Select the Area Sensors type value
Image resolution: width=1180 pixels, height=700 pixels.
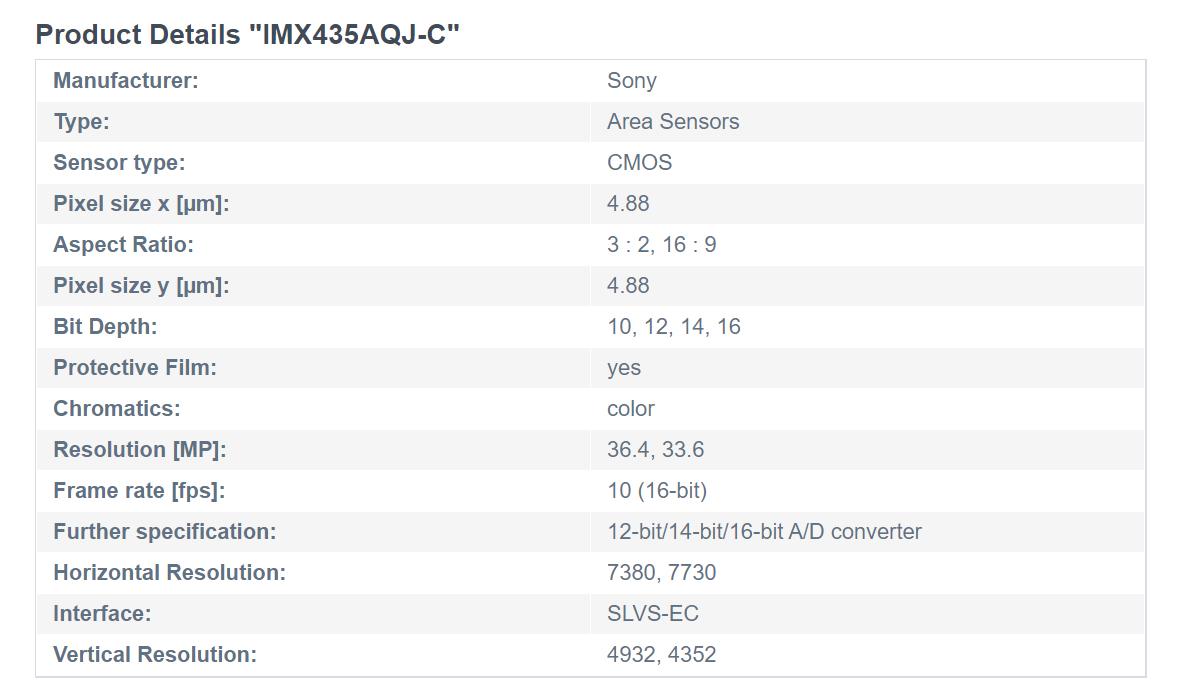(x=673, y=122)
